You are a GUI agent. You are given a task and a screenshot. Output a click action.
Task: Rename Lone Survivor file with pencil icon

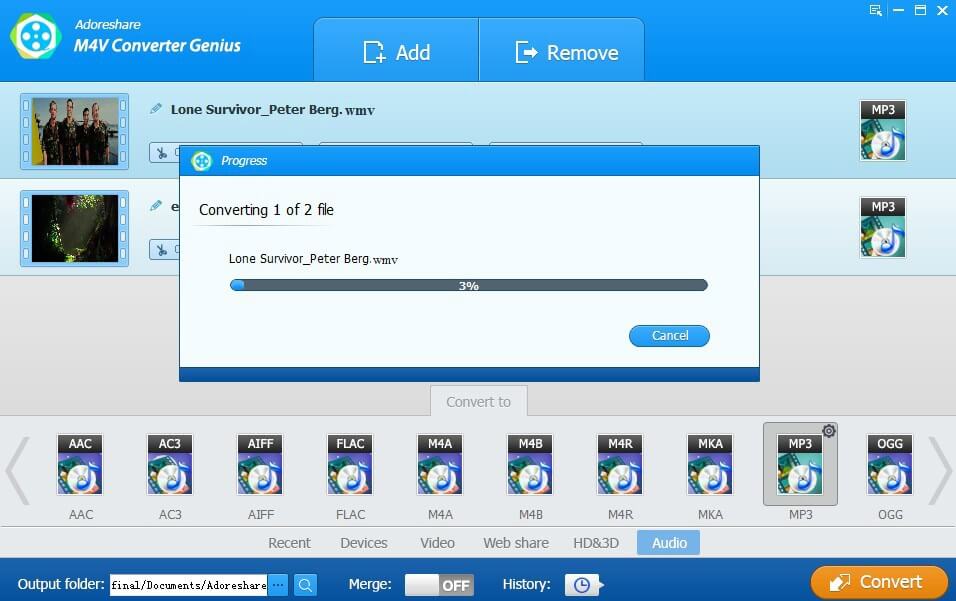pos(156,108)
